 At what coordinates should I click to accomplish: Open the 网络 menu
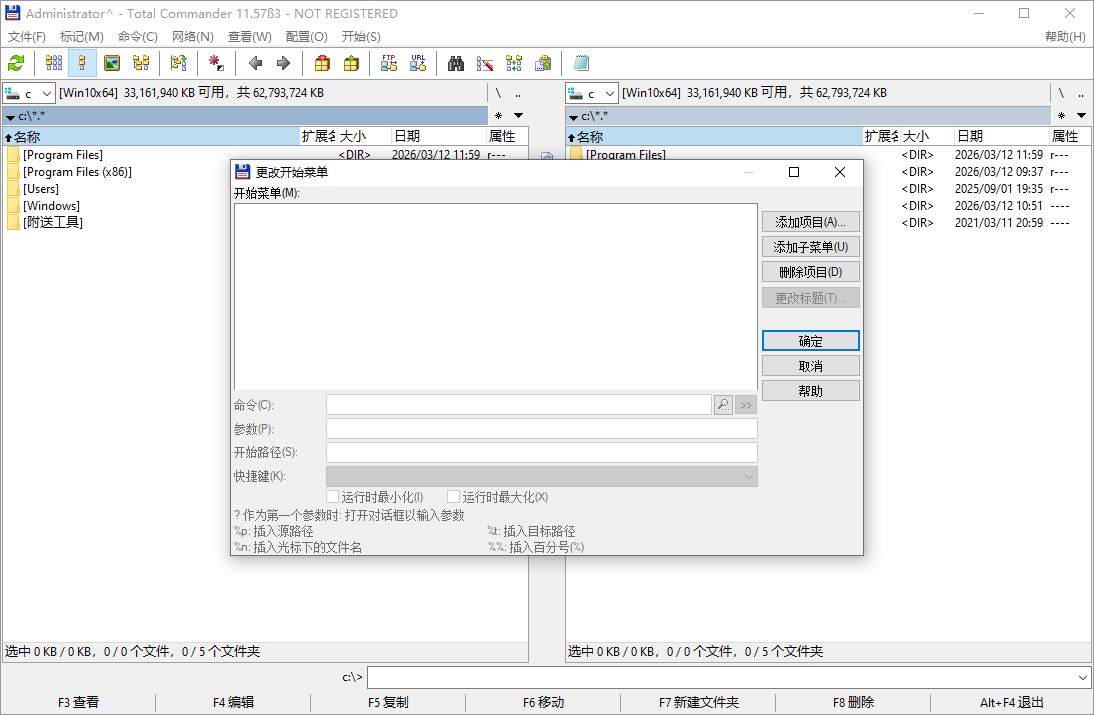click(192, 36)
